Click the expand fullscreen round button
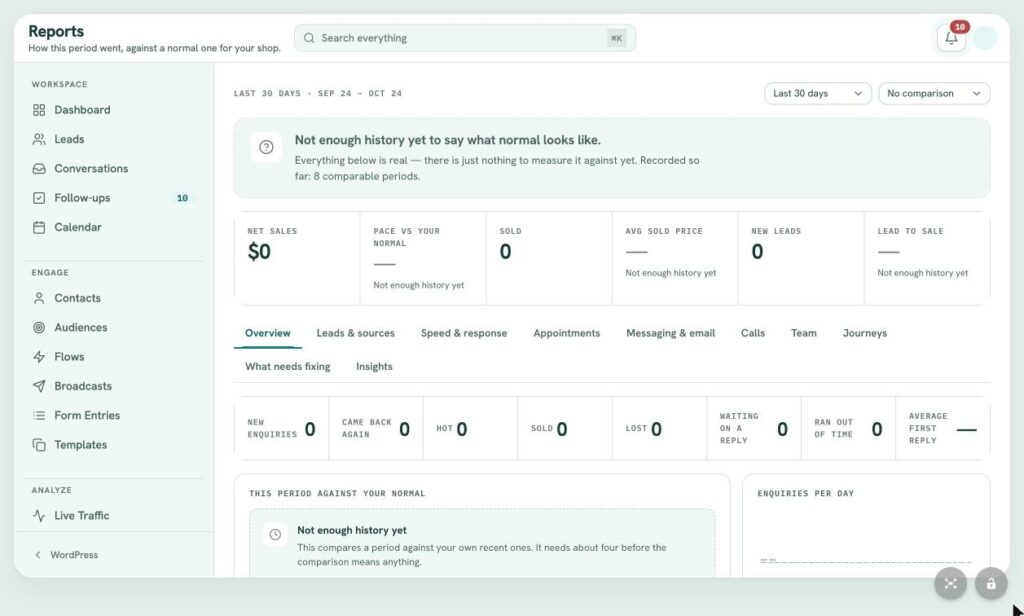This screenshot has height=616, width=1024. (950, 583)
